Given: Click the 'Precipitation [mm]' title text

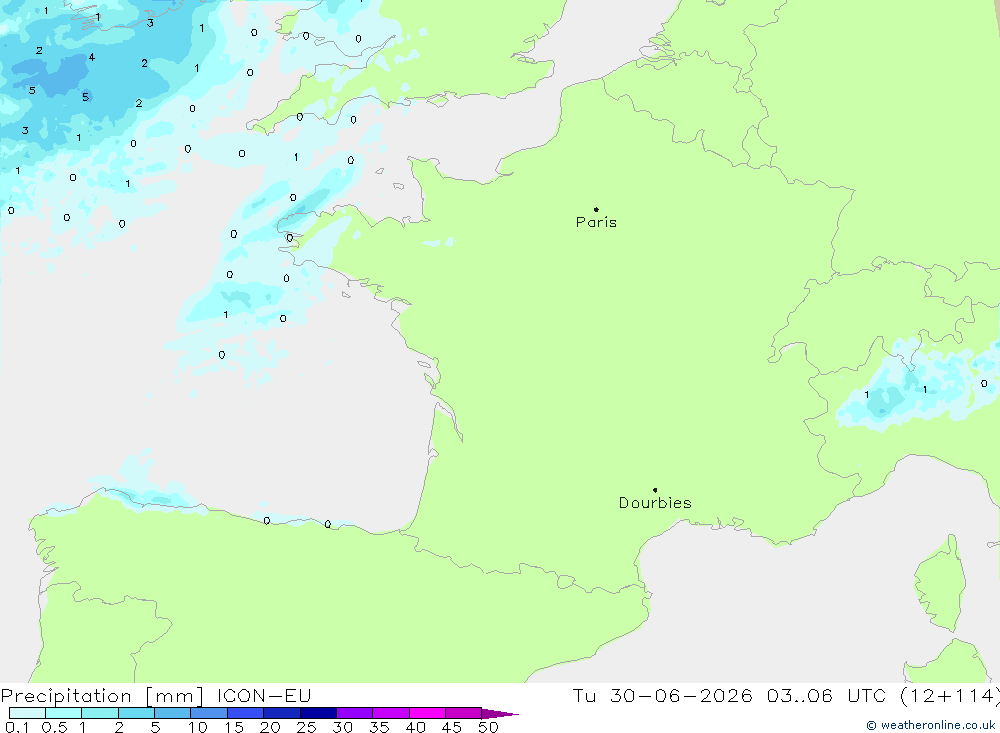Looking at the screenshot, I should coord(102,696).
